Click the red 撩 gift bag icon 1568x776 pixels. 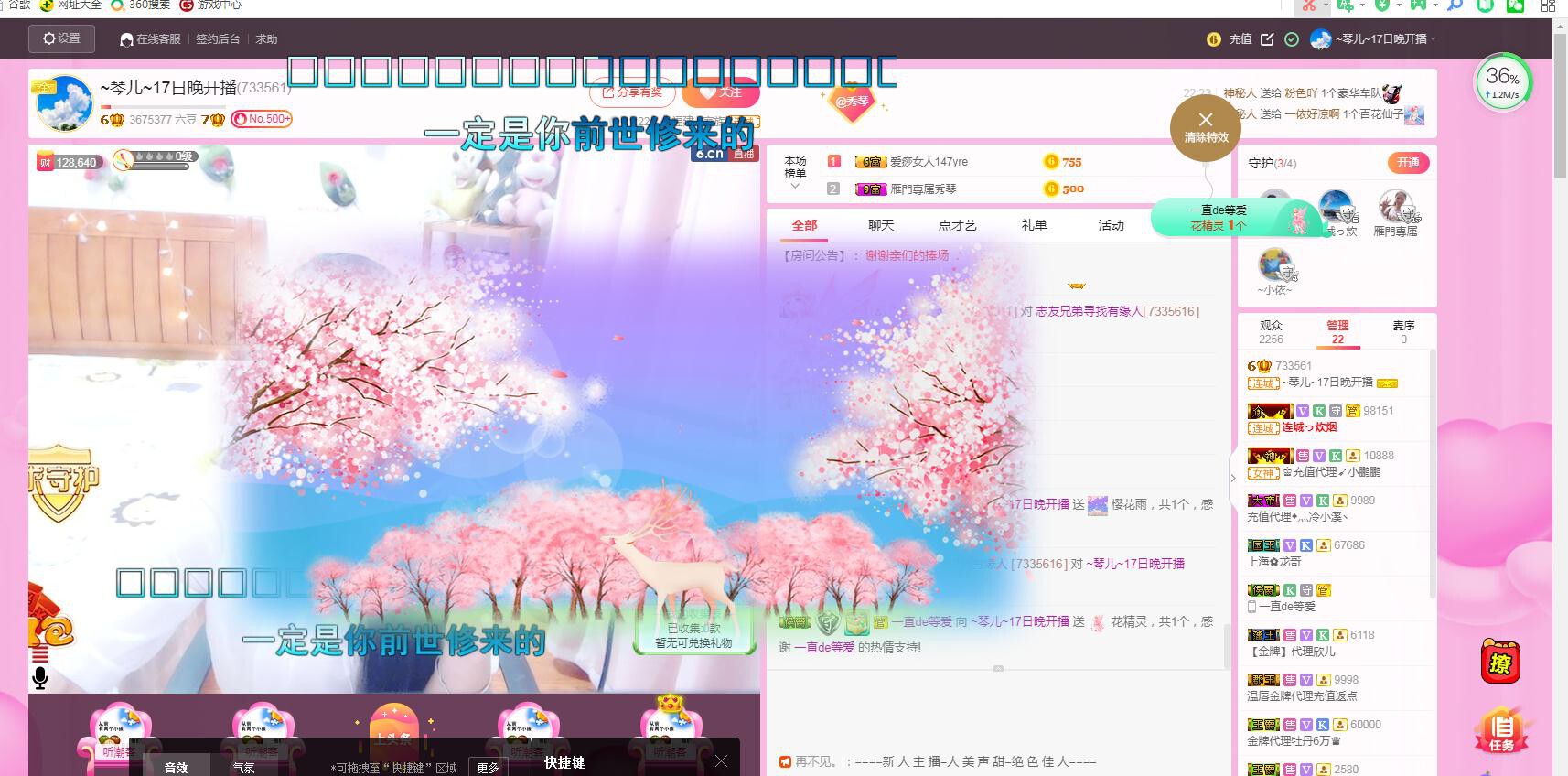tap(1500, 661)
